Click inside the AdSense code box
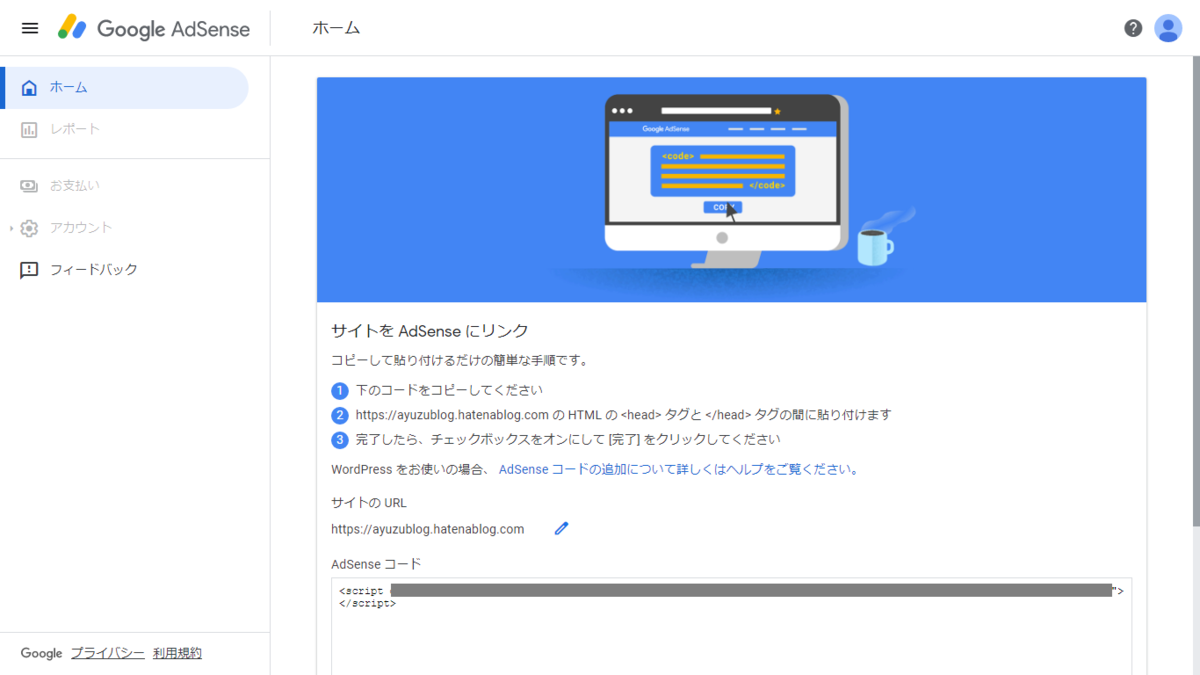1200x675 pixels. pyautogui.click(x=731, y=626)
